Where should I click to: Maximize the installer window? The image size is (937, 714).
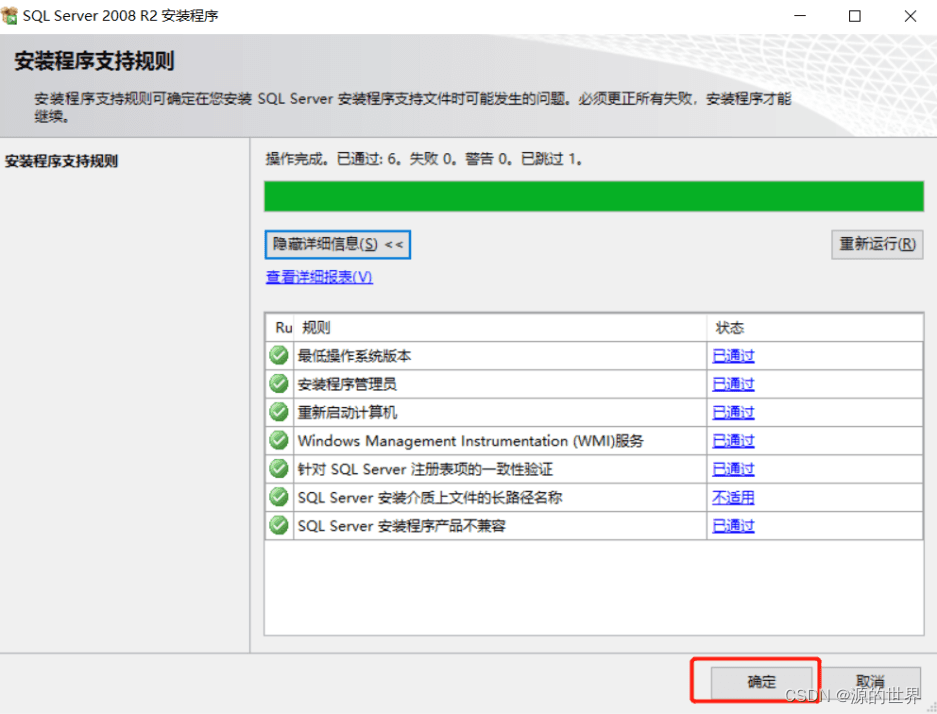point(855,16)
